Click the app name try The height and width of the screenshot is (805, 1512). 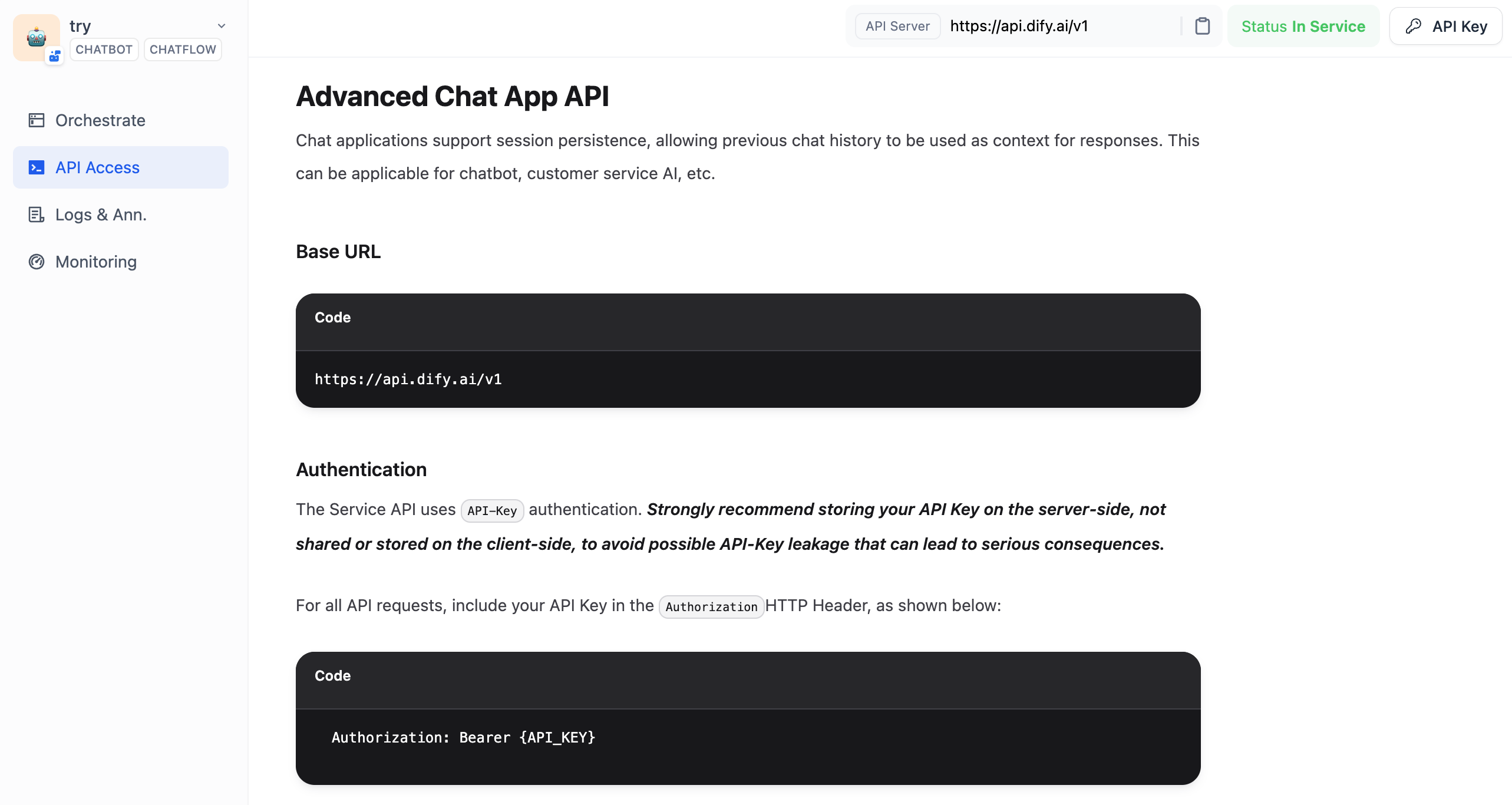tap(80, 26)
